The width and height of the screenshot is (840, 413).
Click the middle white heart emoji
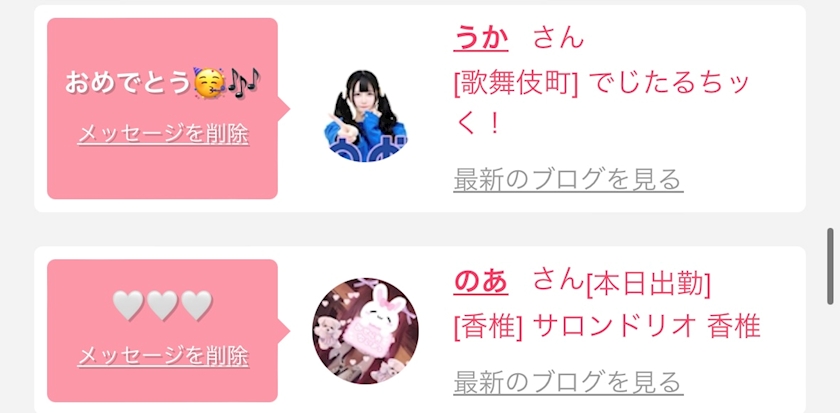tap(162, 305)
